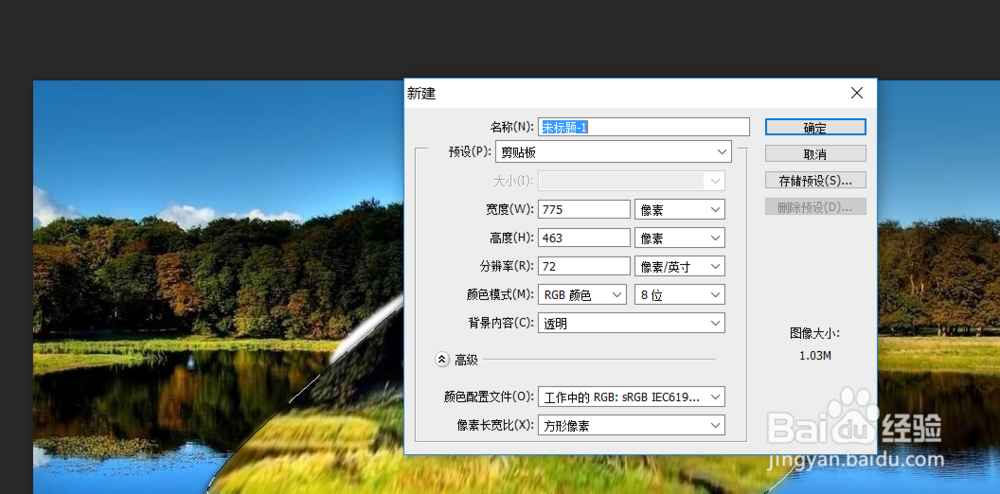Click the 宽度 value field 775
This screenshot has width=1000, height=494.
click(584, 209)
